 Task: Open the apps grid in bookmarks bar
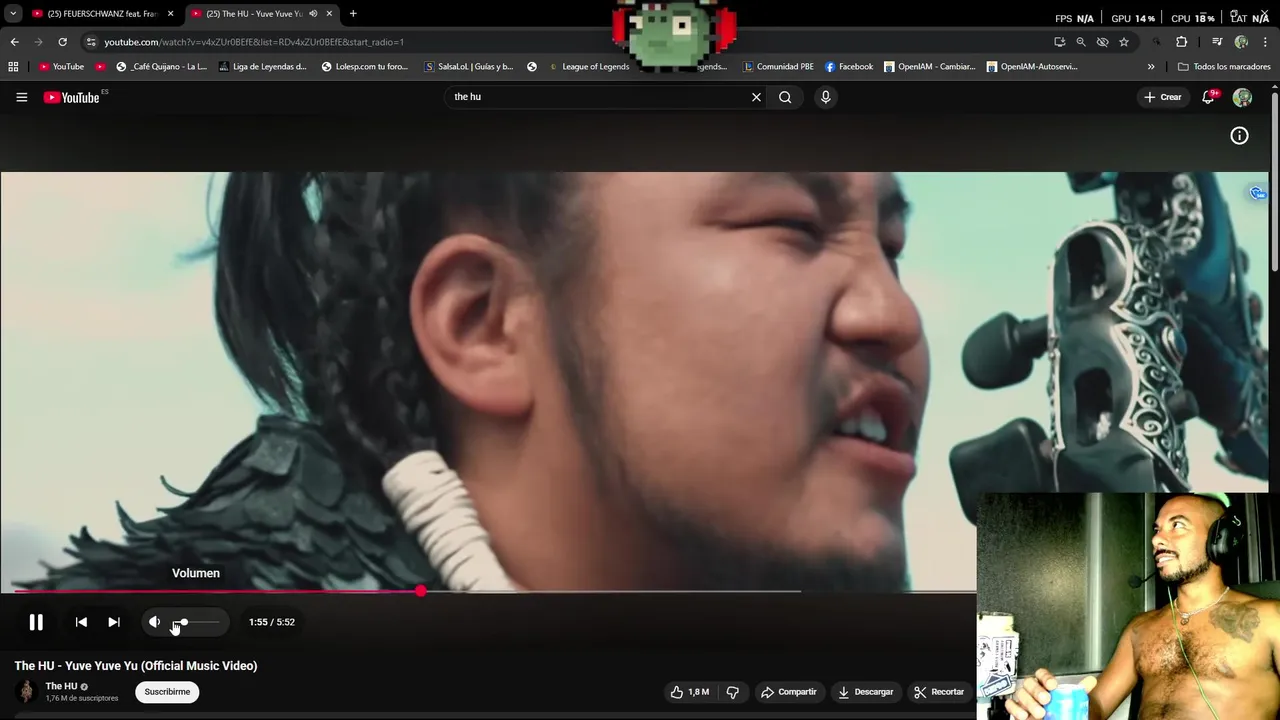click(x=13, y=67)
